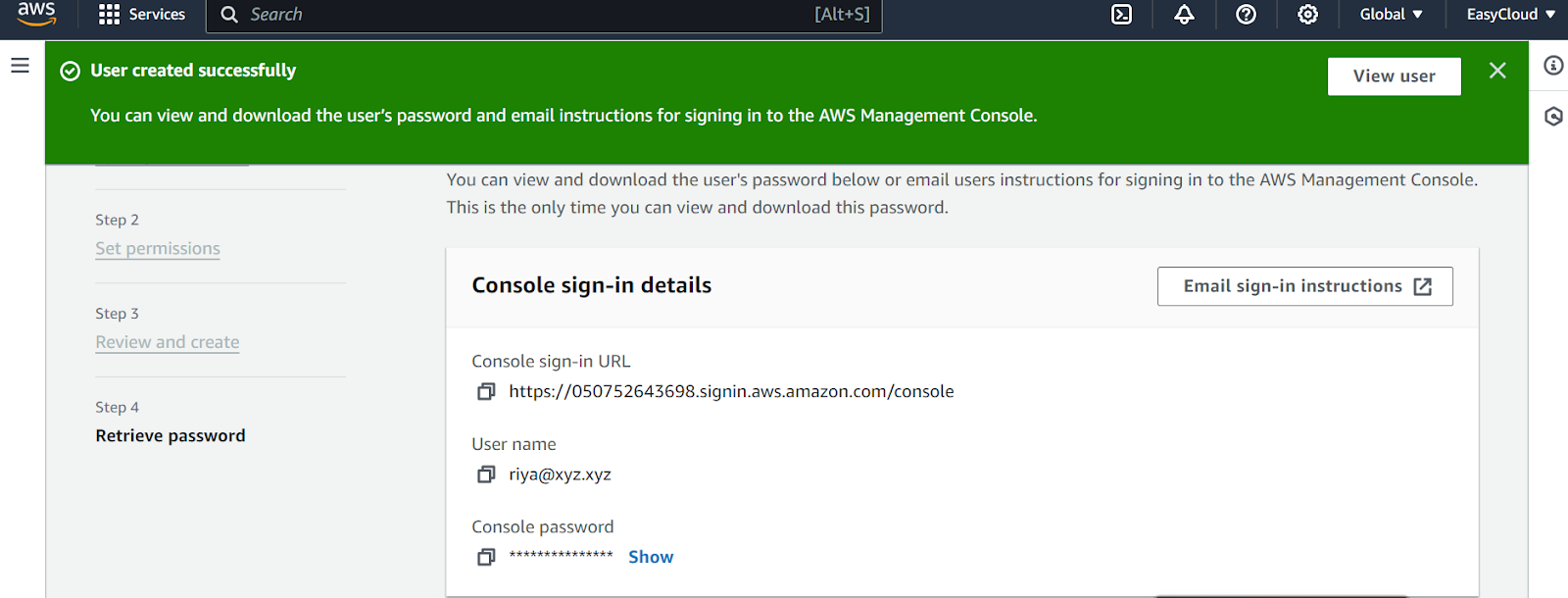Copy the user name riya@xyz.xyz

[x=486, y=474]
